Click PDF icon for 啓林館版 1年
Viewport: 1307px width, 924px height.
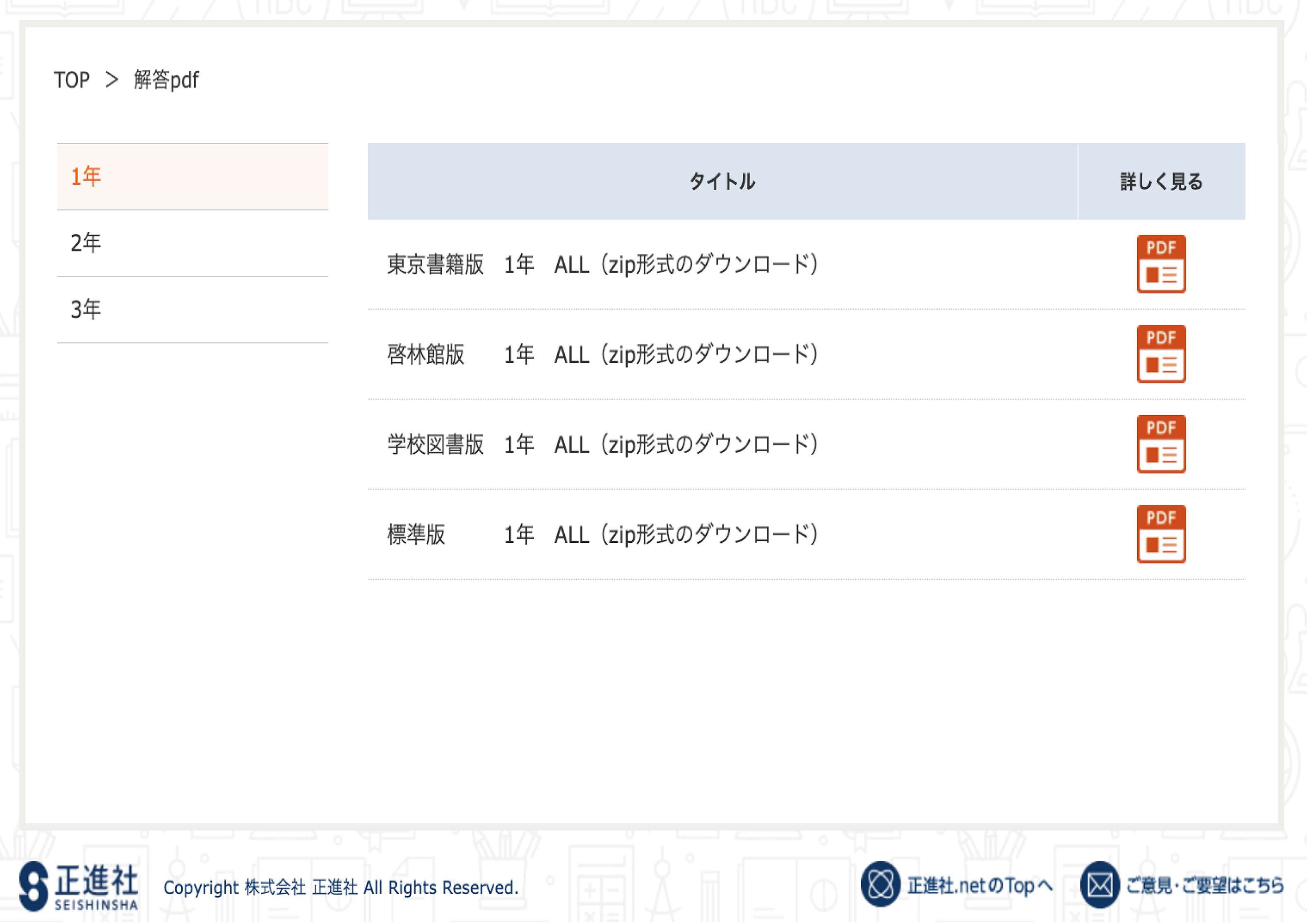tap(1161, 354)
